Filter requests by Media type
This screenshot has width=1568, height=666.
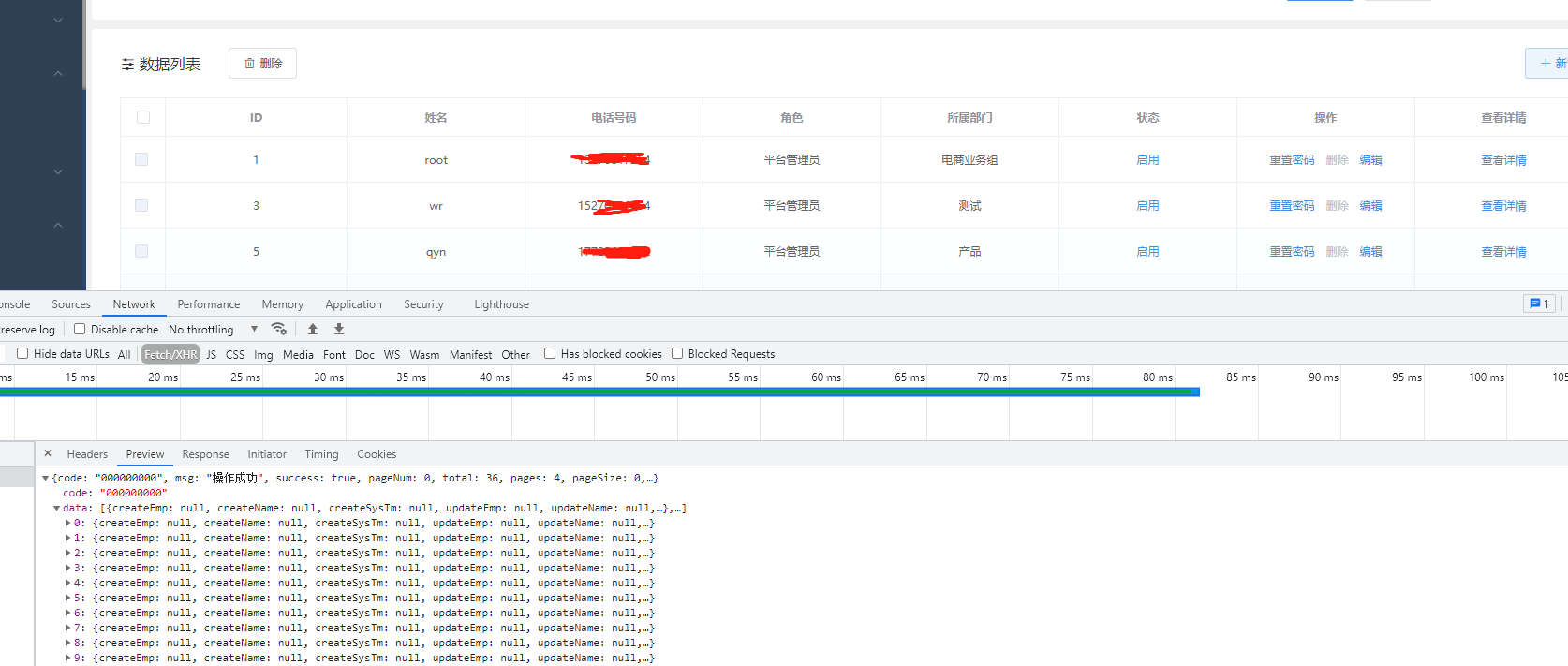click(298, 354)
